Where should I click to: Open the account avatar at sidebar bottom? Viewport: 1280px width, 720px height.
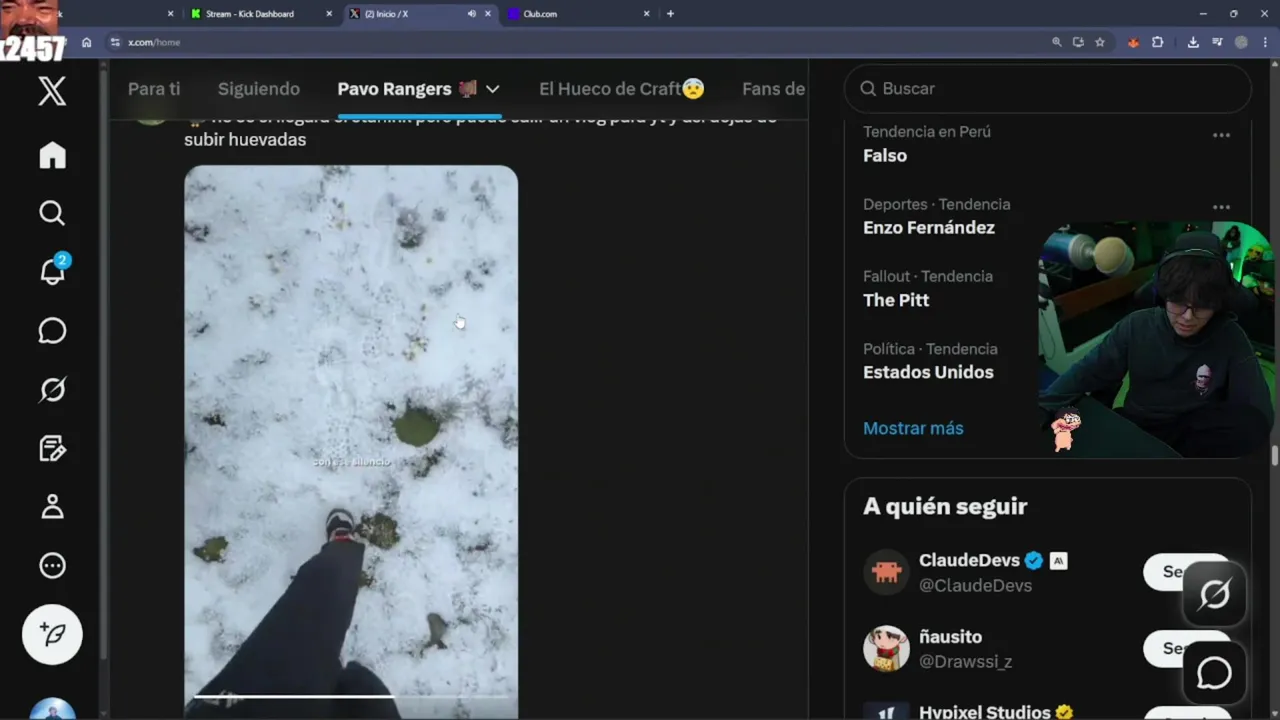[52, 709]
